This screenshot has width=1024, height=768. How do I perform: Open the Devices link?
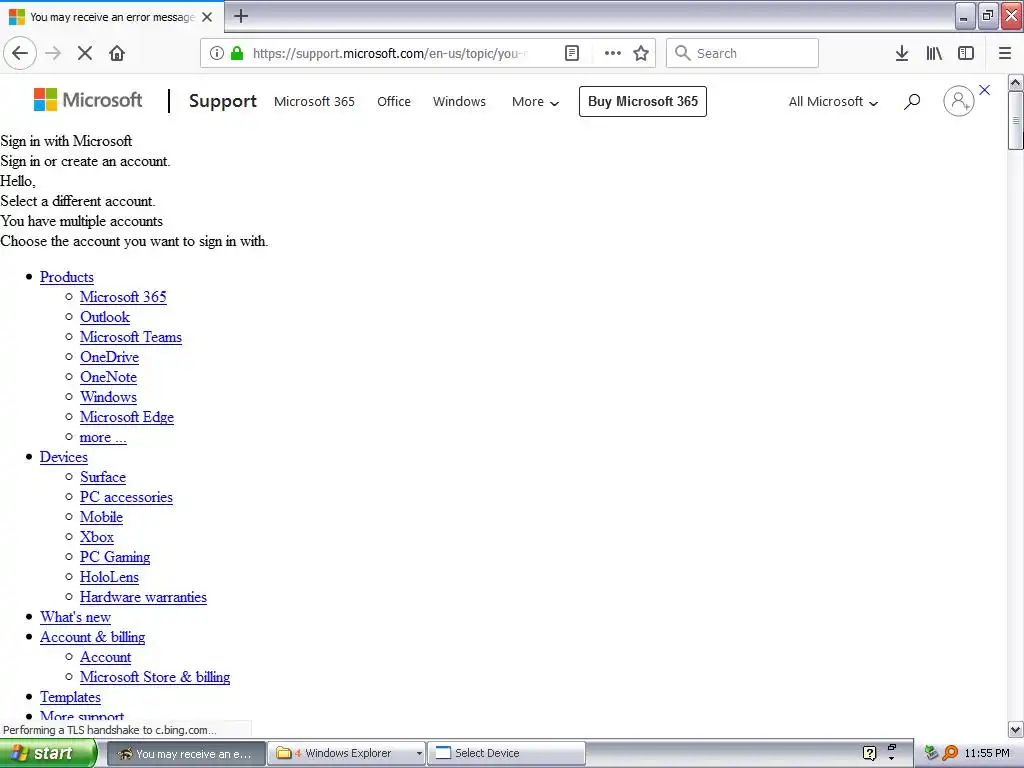point(63,457)
